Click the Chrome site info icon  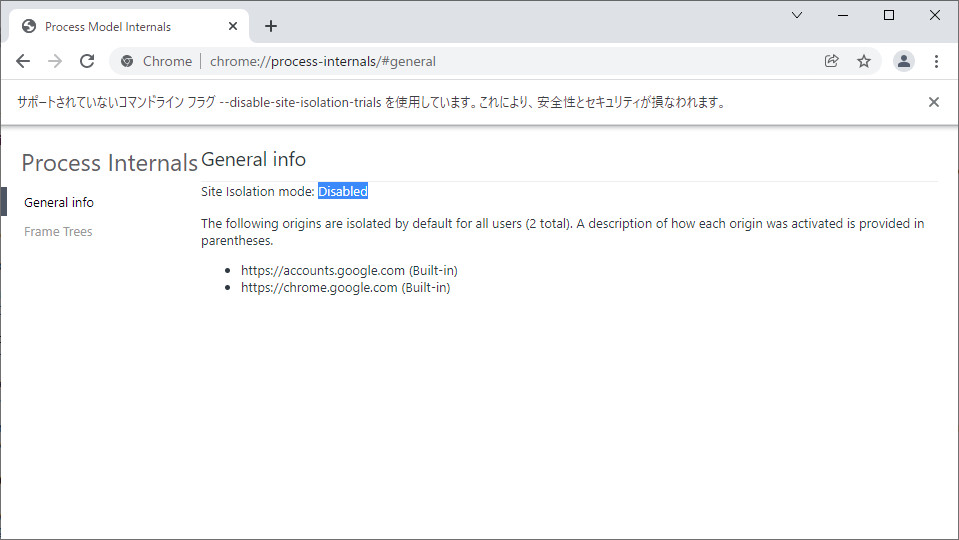[127, 61]
